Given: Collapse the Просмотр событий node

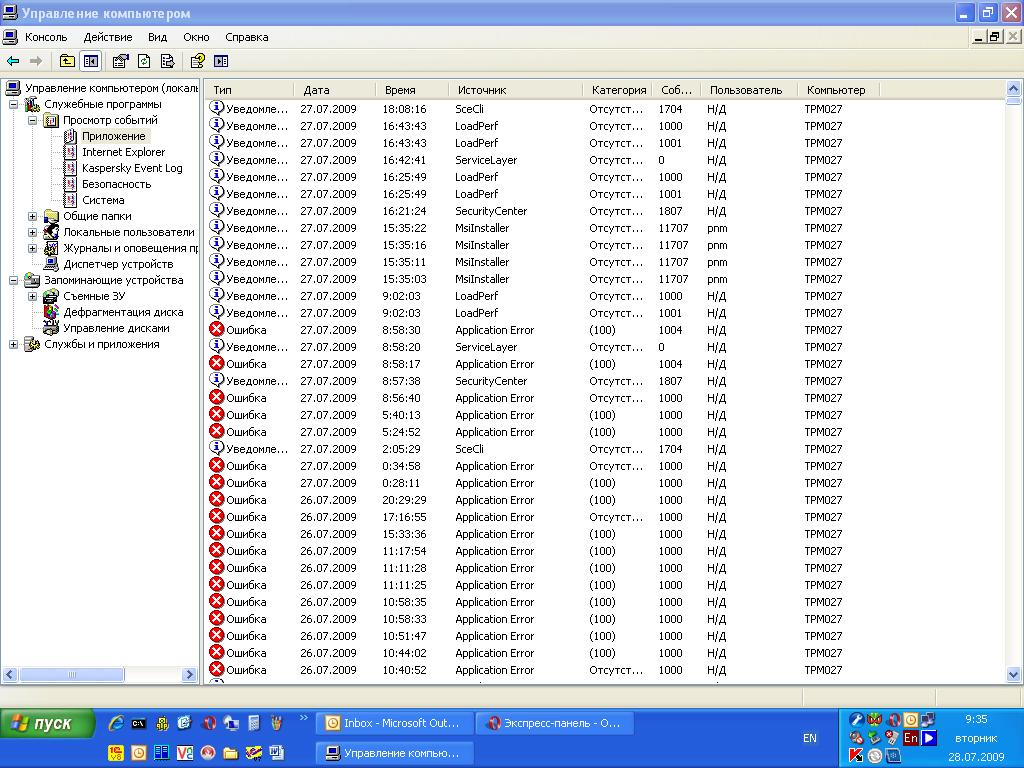Looking at the screenshot, I should (32, 120).
